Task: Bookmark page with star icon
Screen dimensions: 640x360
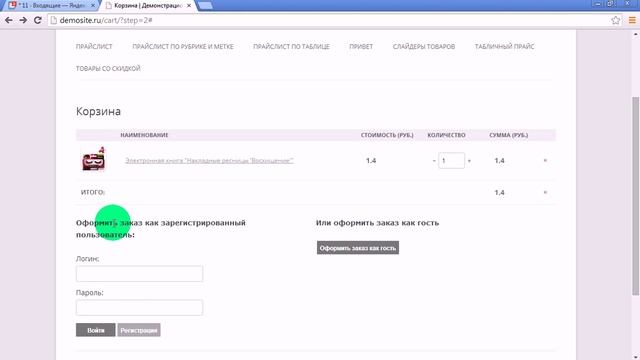Action: pyautogui.click(x=616, y=20)
